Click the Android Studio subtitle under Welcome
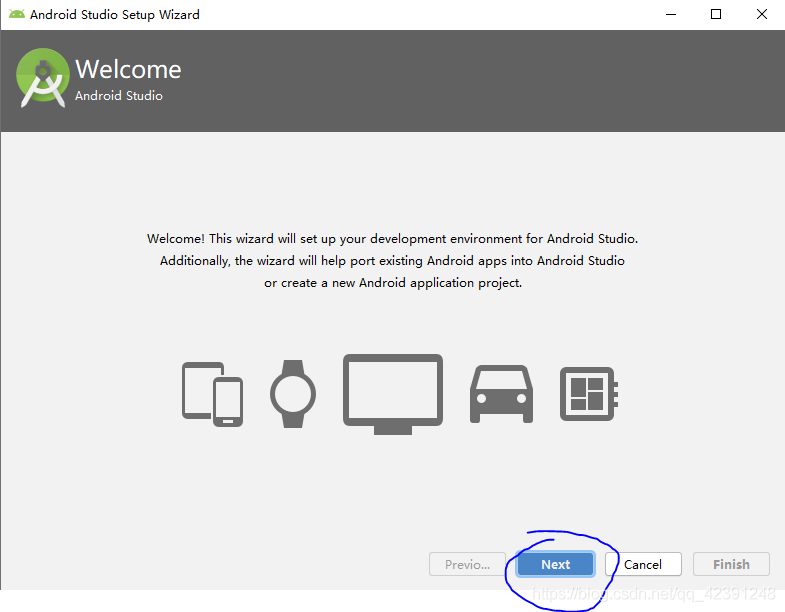 click(119, 96)
